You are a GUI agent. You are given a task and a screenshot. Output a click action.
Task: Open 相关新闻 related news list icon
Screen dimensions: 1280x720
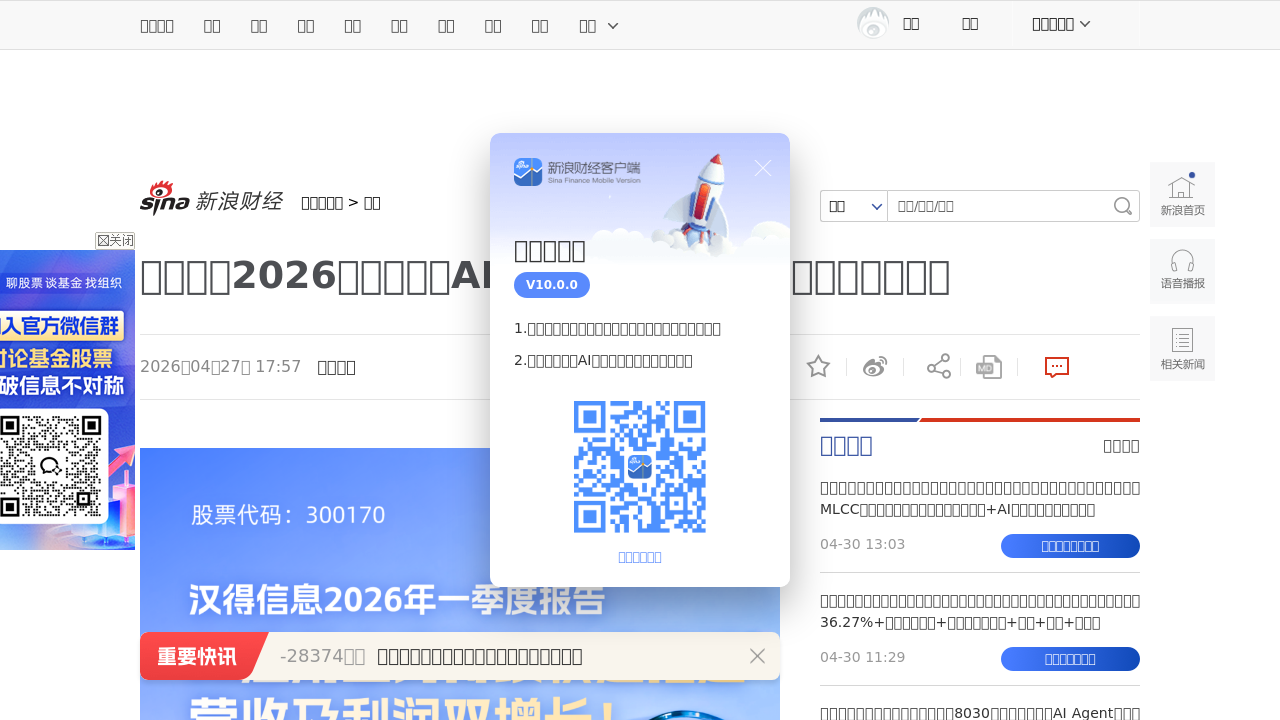(1182, 348)
